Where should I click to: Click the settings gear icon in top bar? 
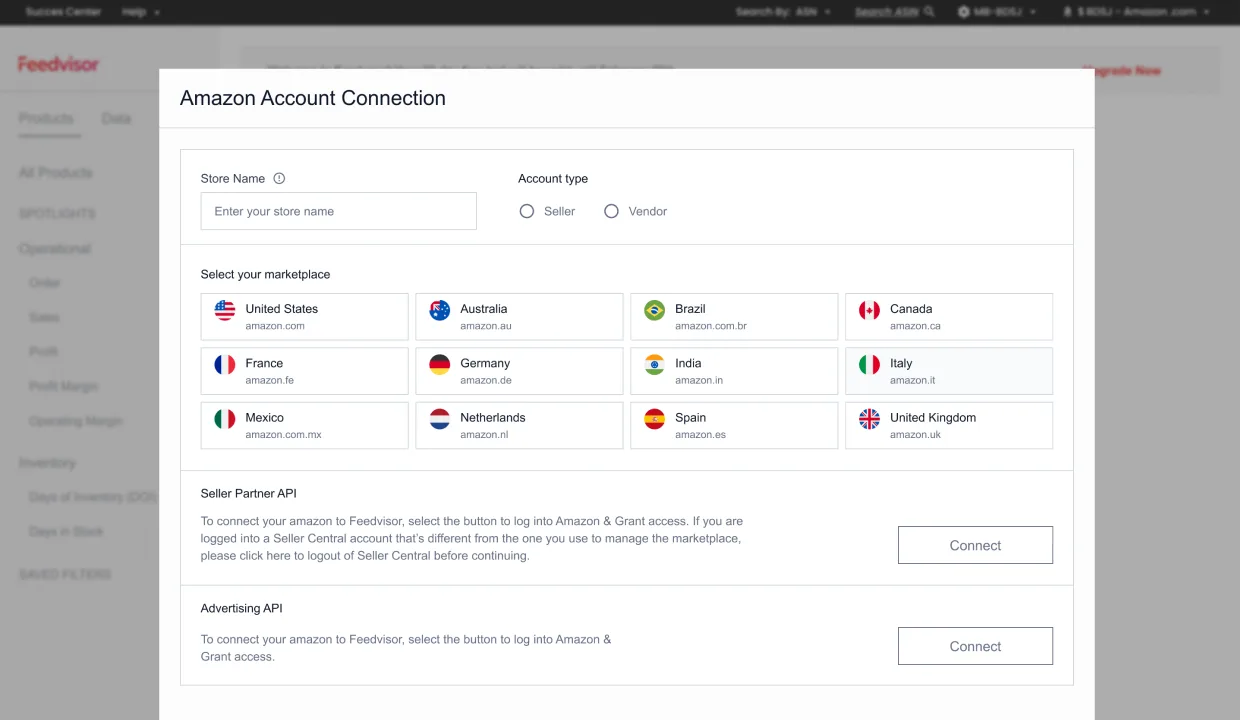[964, 12]
